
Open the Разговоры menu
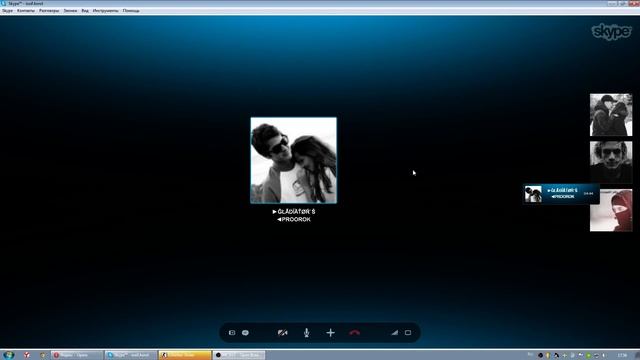pyautogui.click(x=49, y=11)
